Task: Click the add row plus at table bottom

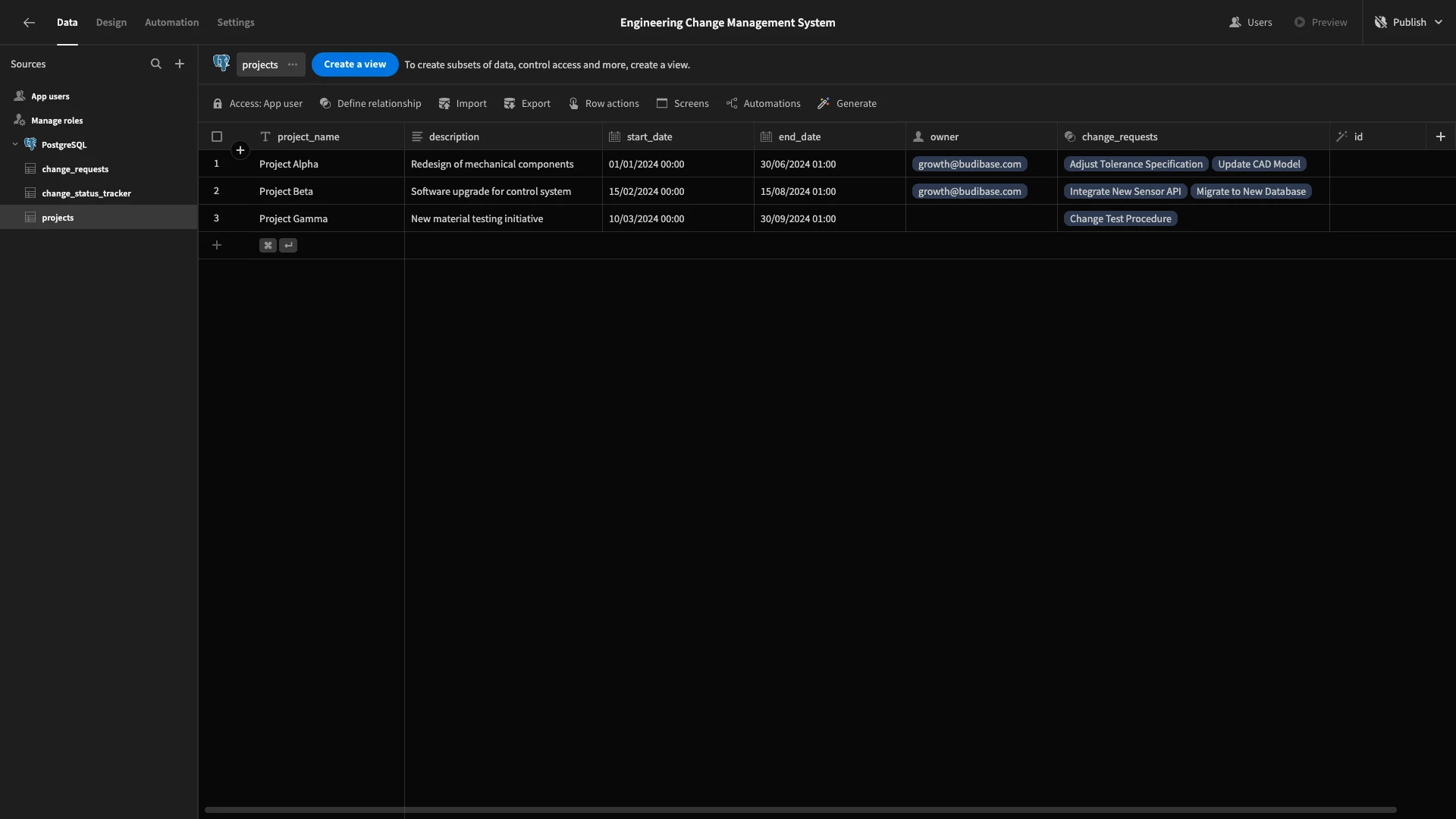Action: coord(217,245)
